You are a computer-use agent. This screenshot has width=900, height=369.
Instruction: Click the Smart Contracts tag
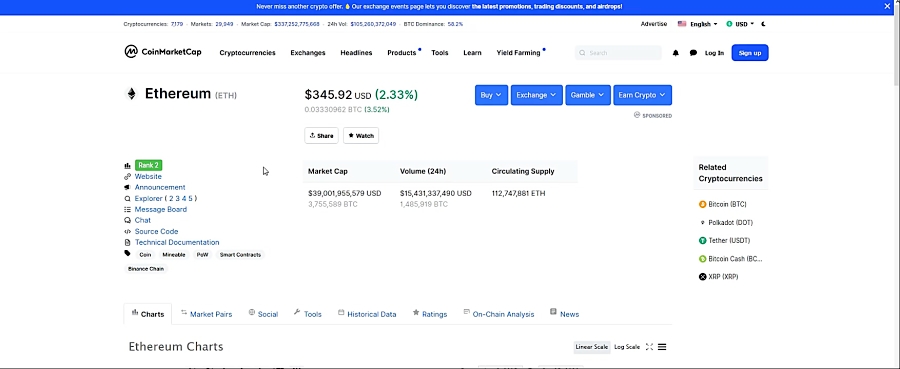coord(240,255)
